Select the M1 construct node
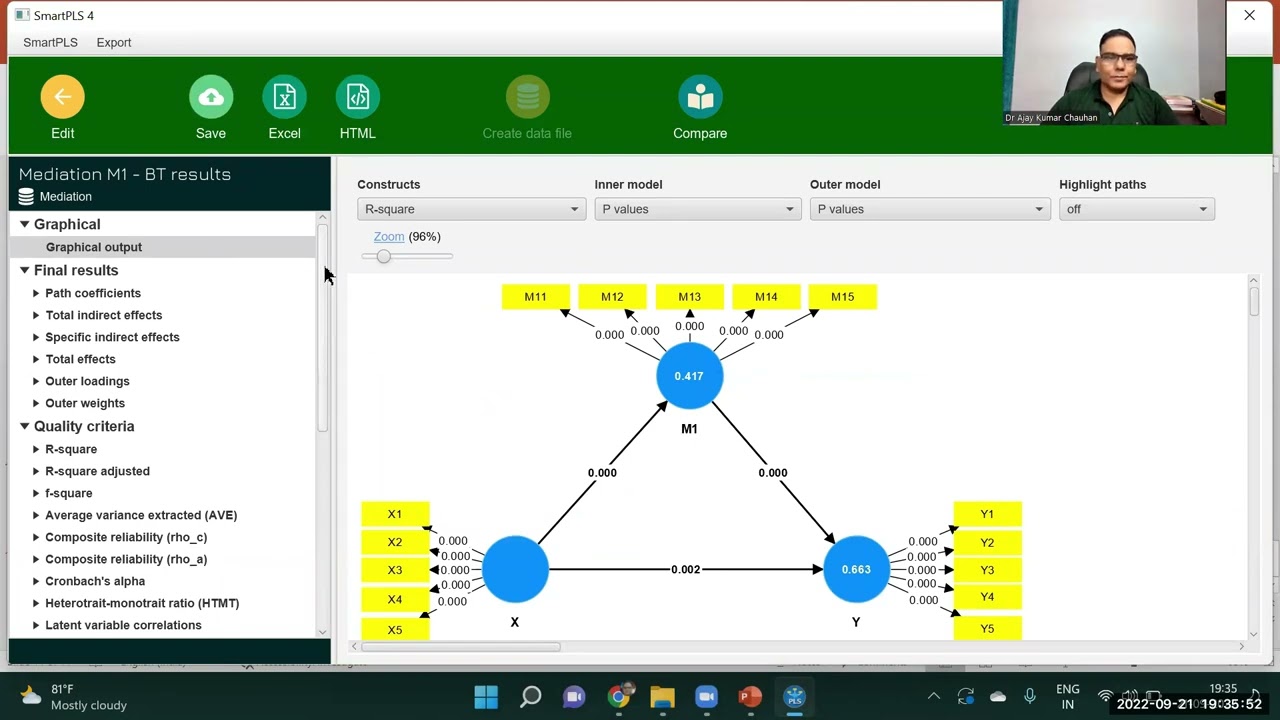 click(689, 376)
